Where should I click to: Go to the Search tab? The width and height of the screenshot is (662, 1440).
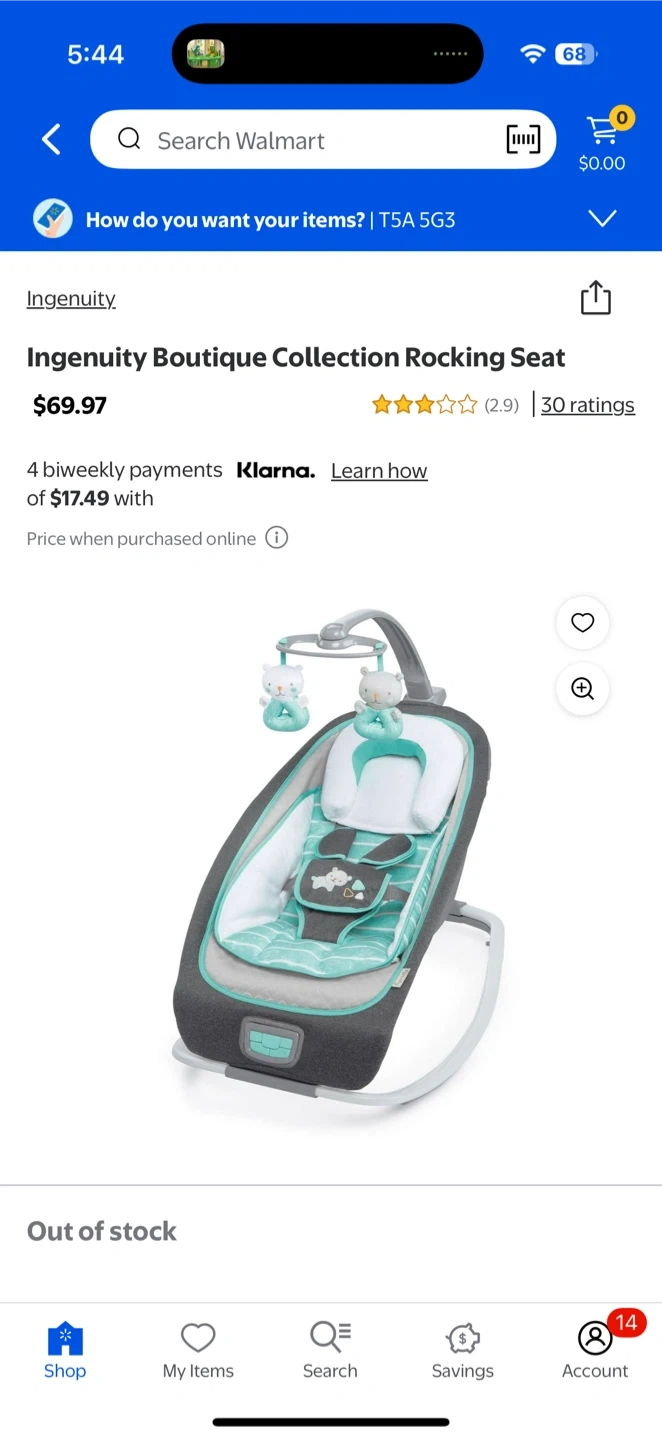[x=330, y=1350]
